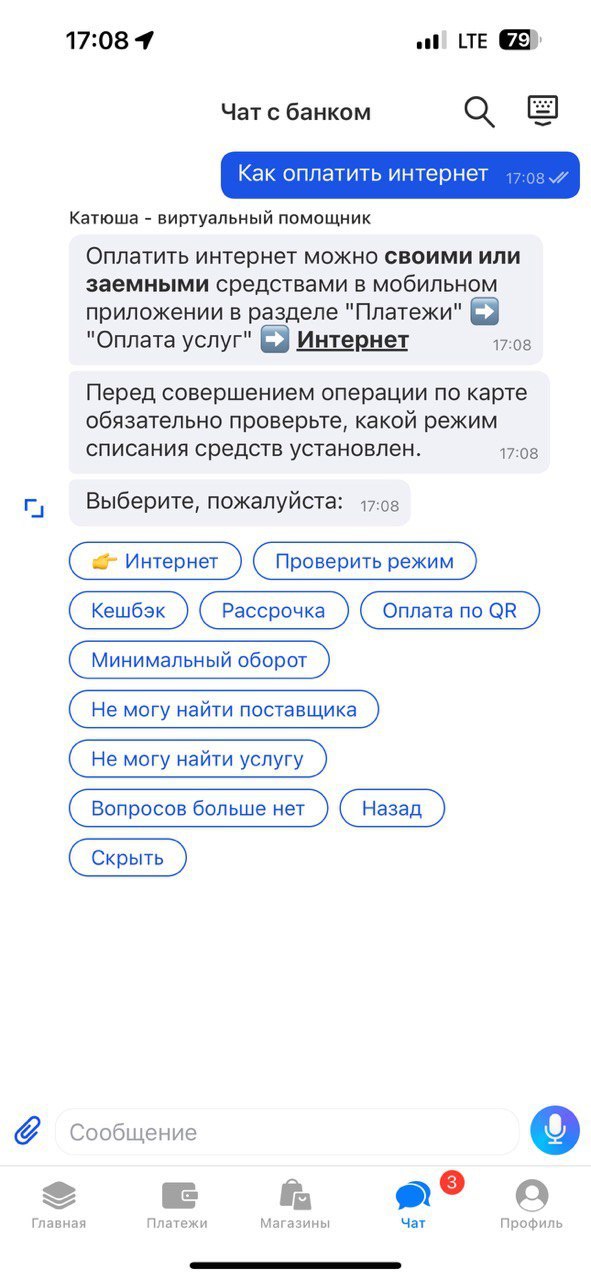Follow the underlined Интернет link
The height and width of the screenshot is (1280, 591).
[x=353, y=340]
